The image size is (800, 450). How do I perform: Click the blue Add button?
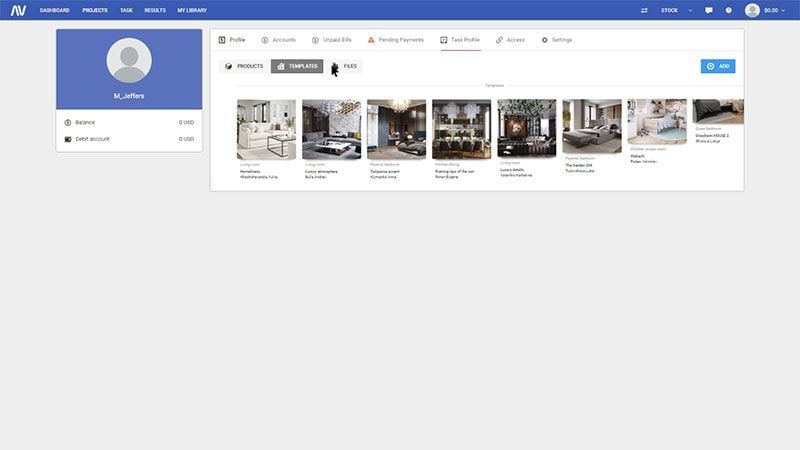[718, 66]
